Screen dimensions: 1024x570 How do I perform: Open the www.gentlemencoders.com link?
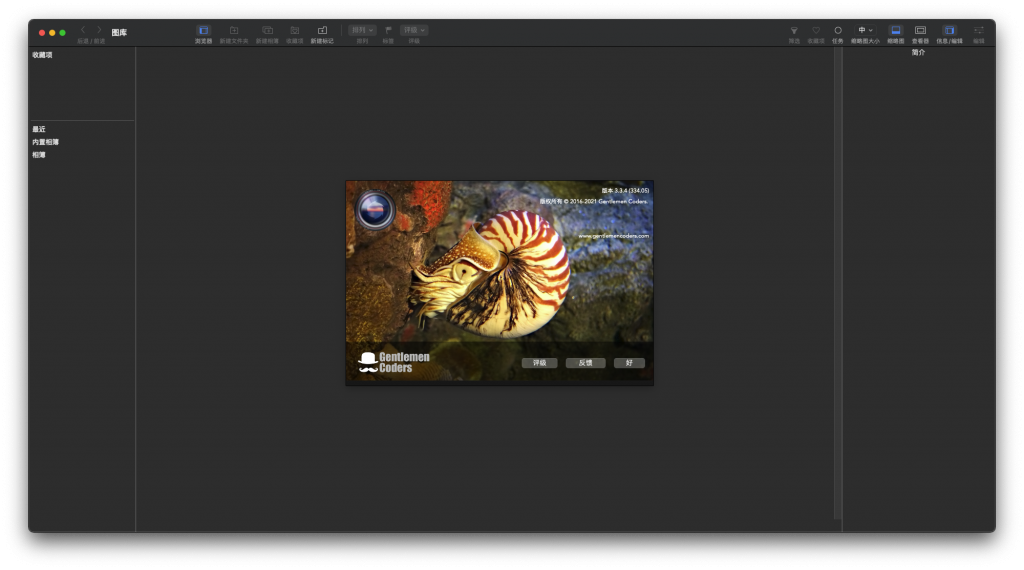(x=613, y=236)
